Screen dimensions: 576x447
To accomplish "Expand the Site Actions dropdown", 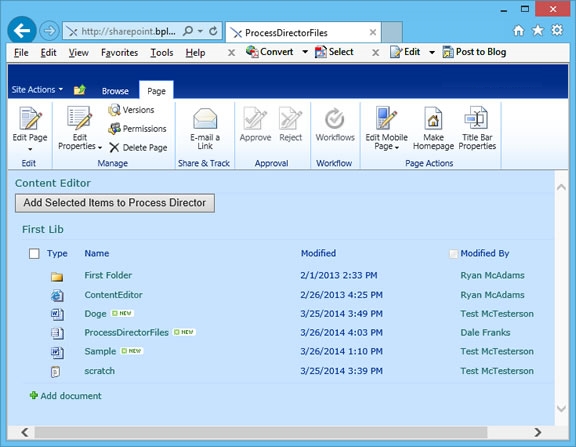I will click(37, 90).
